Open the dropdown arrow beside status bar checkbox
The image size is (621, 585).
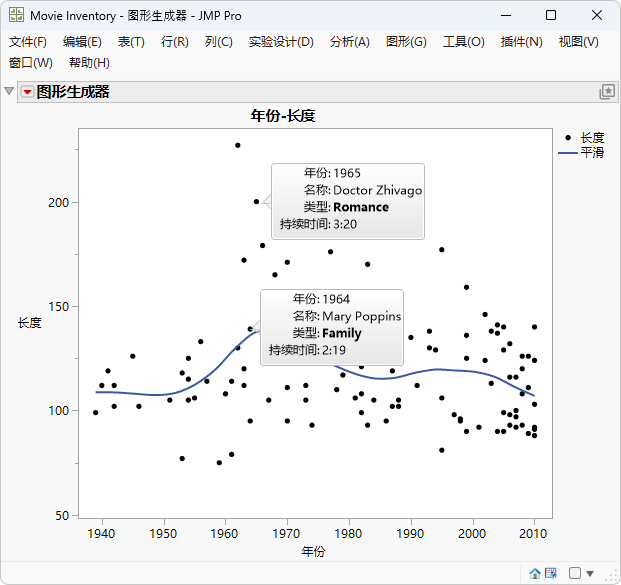coord(590,574)
